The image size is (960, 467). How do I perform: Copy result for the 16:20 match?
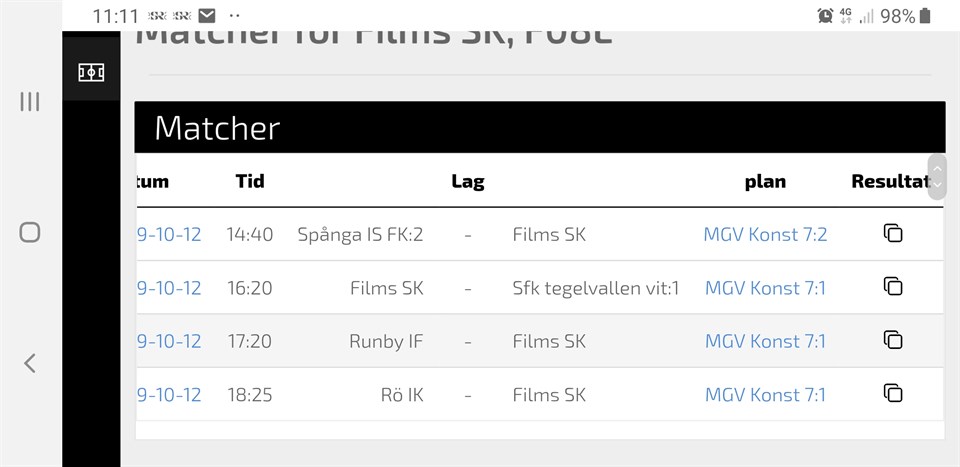[893, 286]
